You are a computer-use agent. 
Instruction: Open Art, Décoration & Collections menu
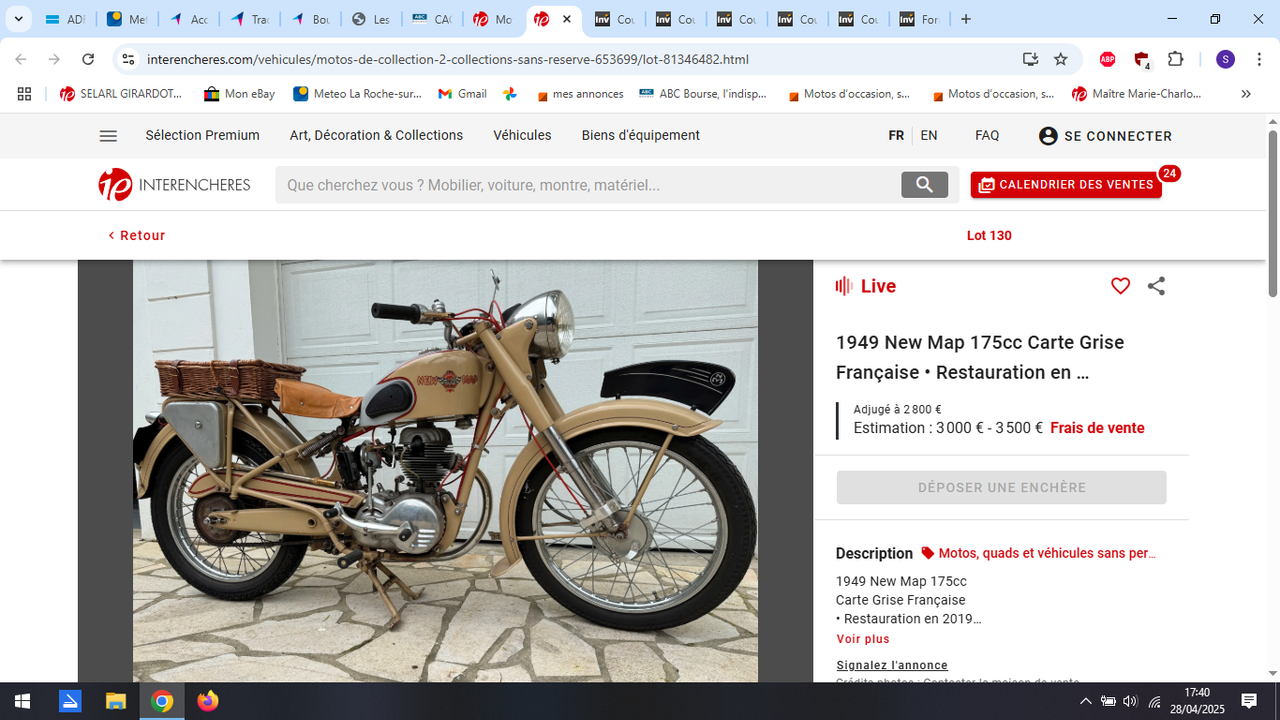[x=376, y=135]
